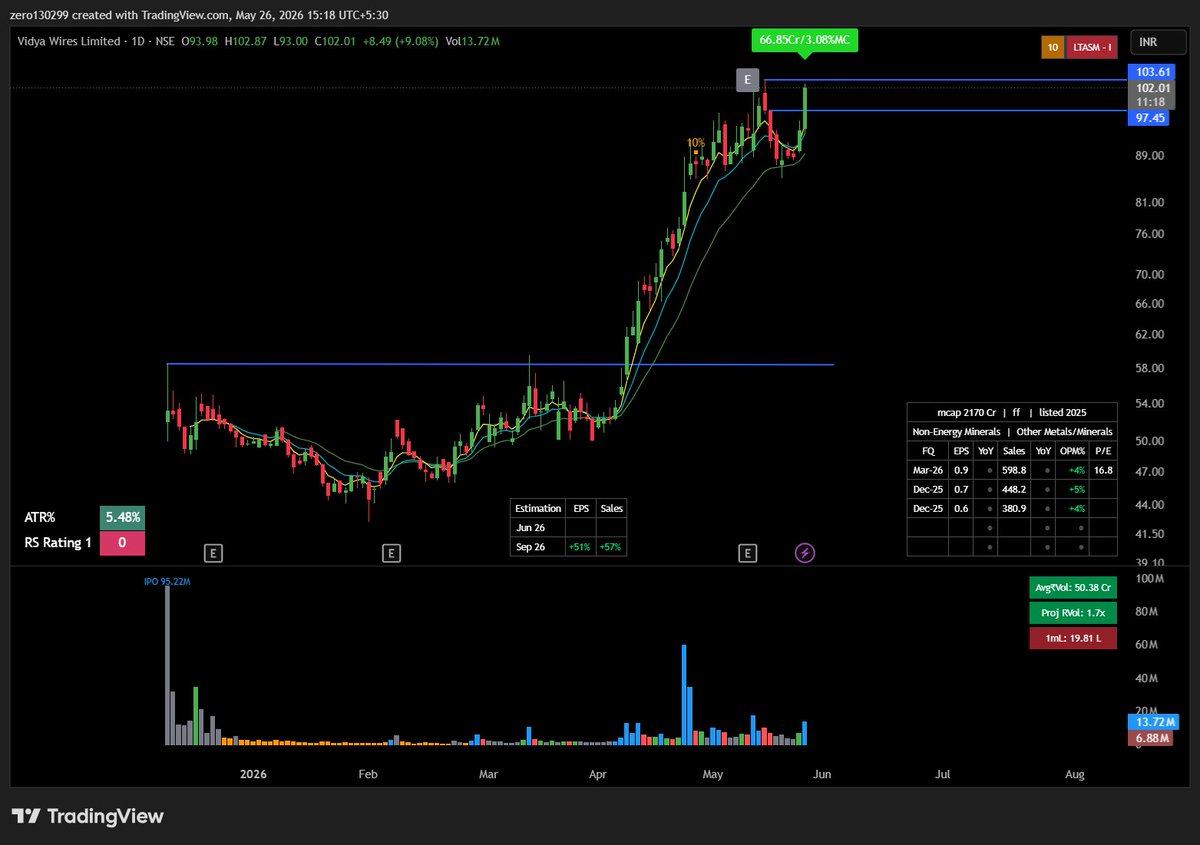Click the 598.8 sales cell

click(1014, 470)
